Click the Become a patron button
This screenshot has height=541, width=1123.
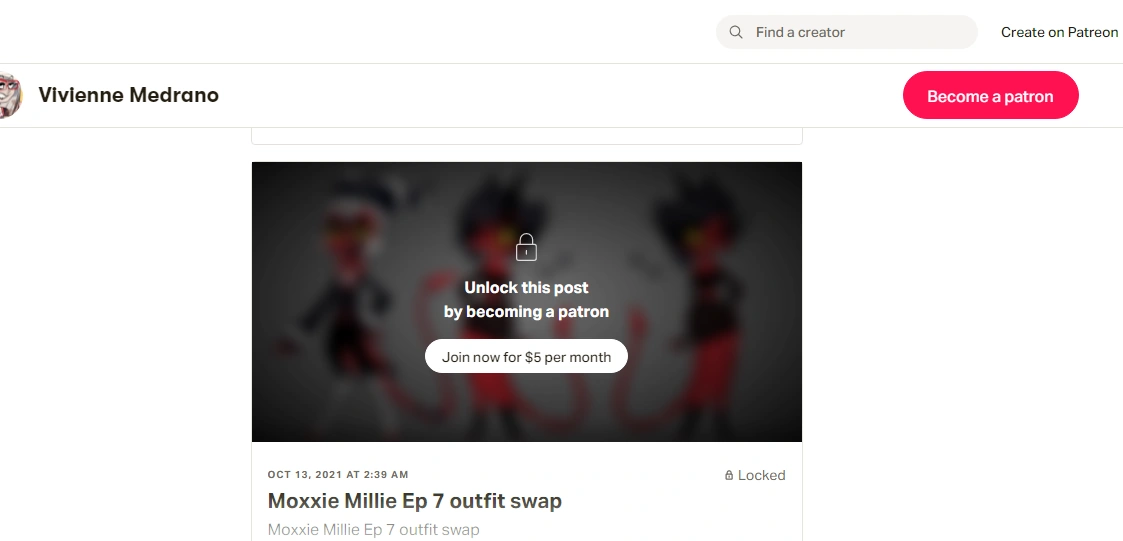(991, 95)
